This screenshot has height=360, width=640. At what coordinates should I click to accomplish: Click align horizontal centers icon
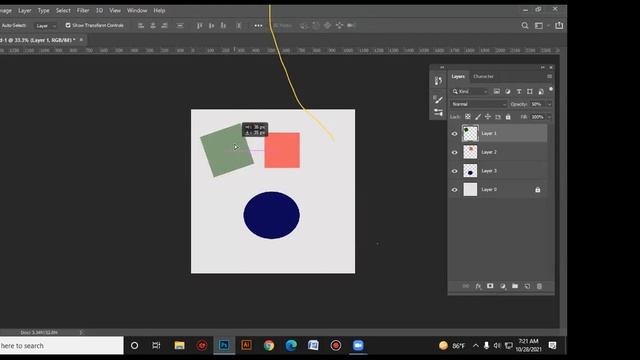point(153,25)
